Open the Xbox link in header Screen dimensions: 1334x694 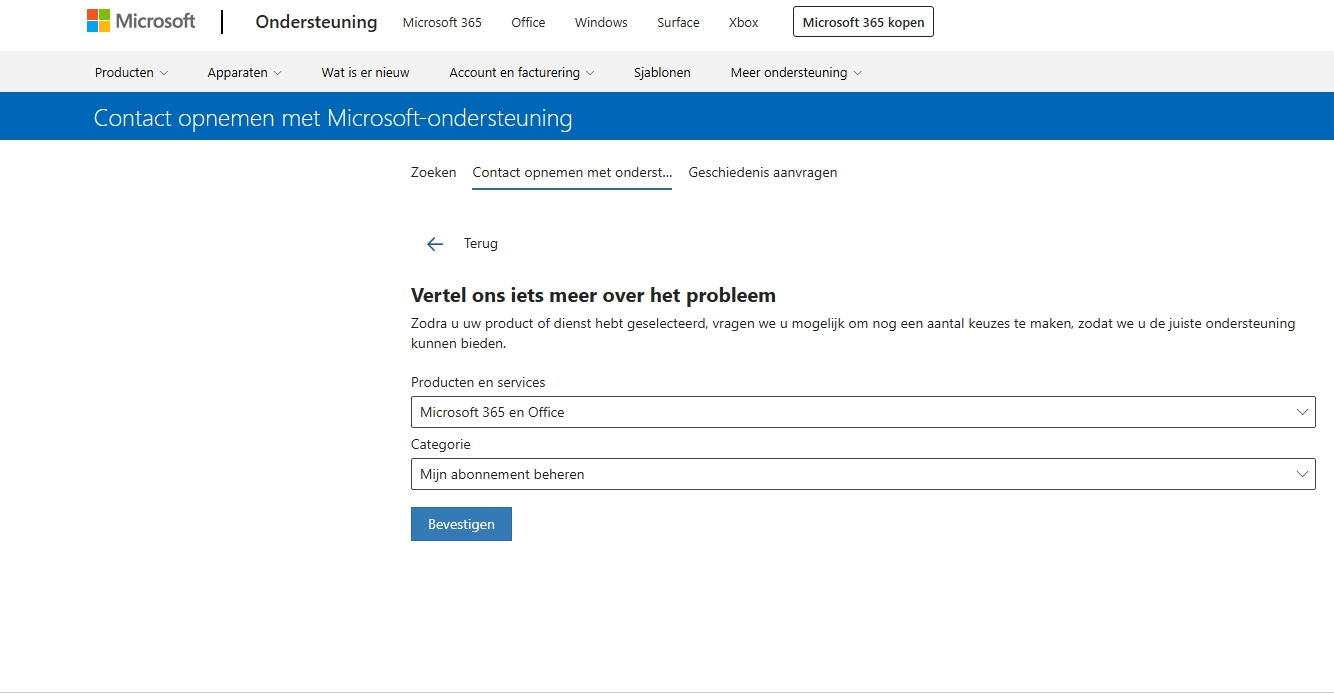(x=744, y=22)
